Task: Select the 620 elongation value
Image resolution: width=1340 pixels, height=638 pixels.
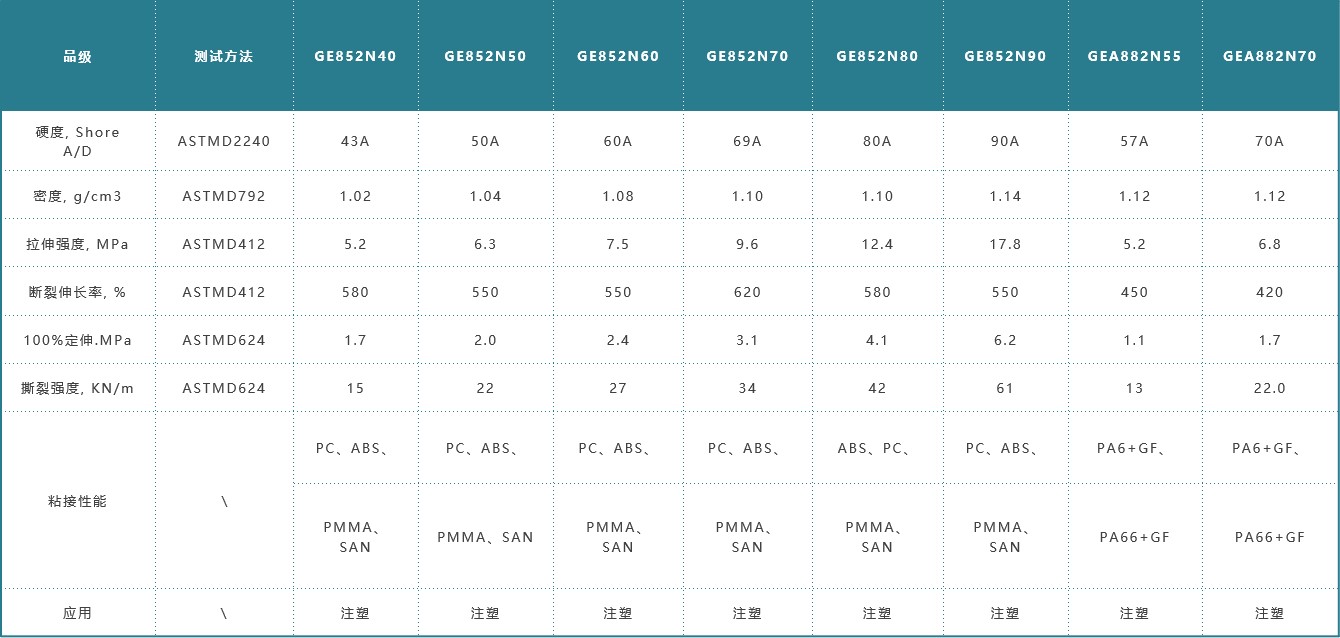Action: (747, 292)
